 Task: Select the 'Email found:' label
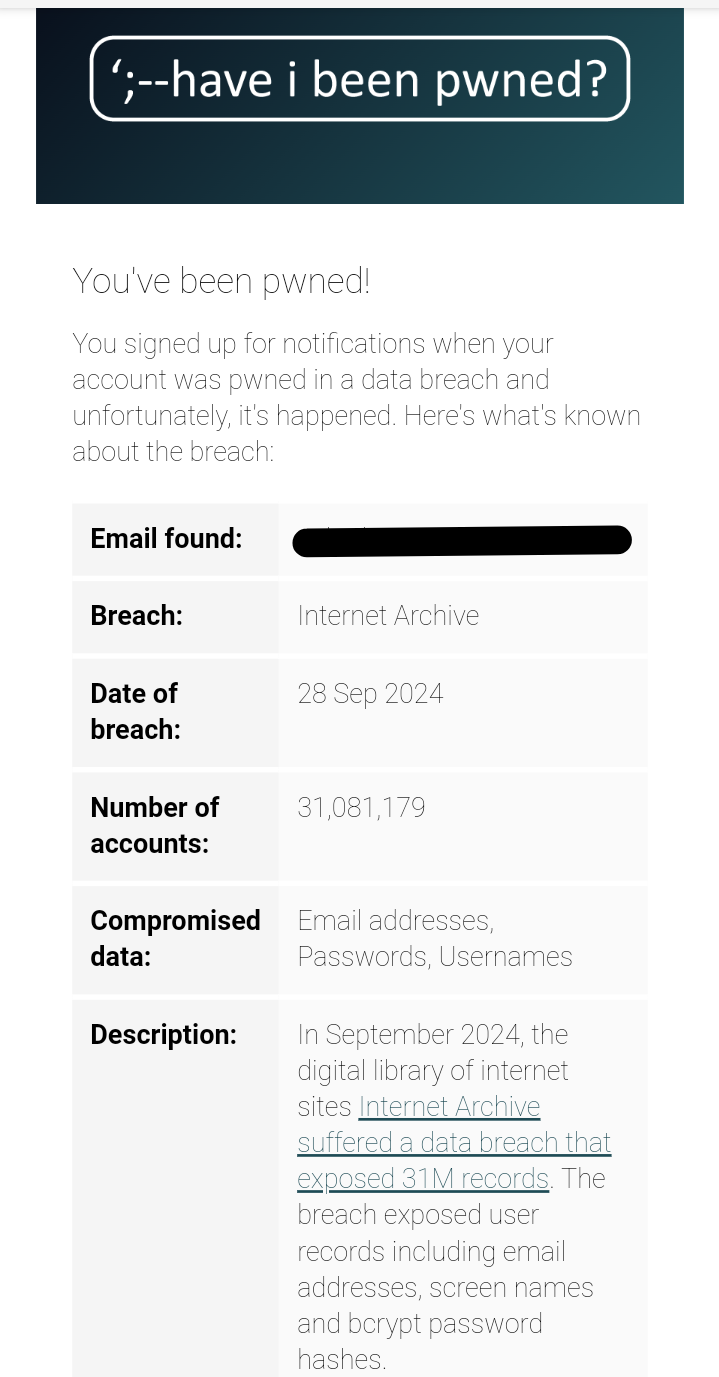166,539
